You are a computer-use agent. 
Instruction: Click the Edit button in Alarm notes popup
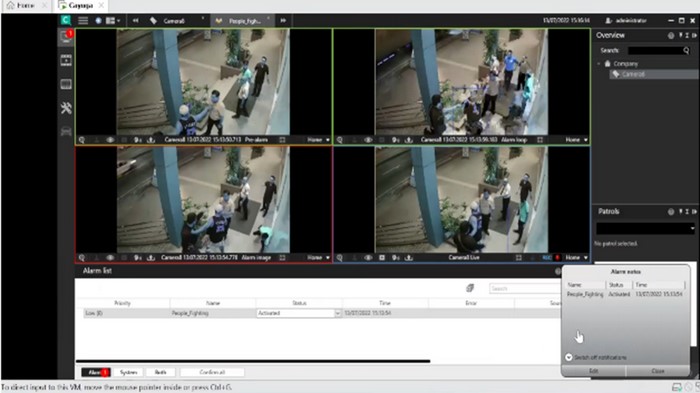tap(593, 371)
